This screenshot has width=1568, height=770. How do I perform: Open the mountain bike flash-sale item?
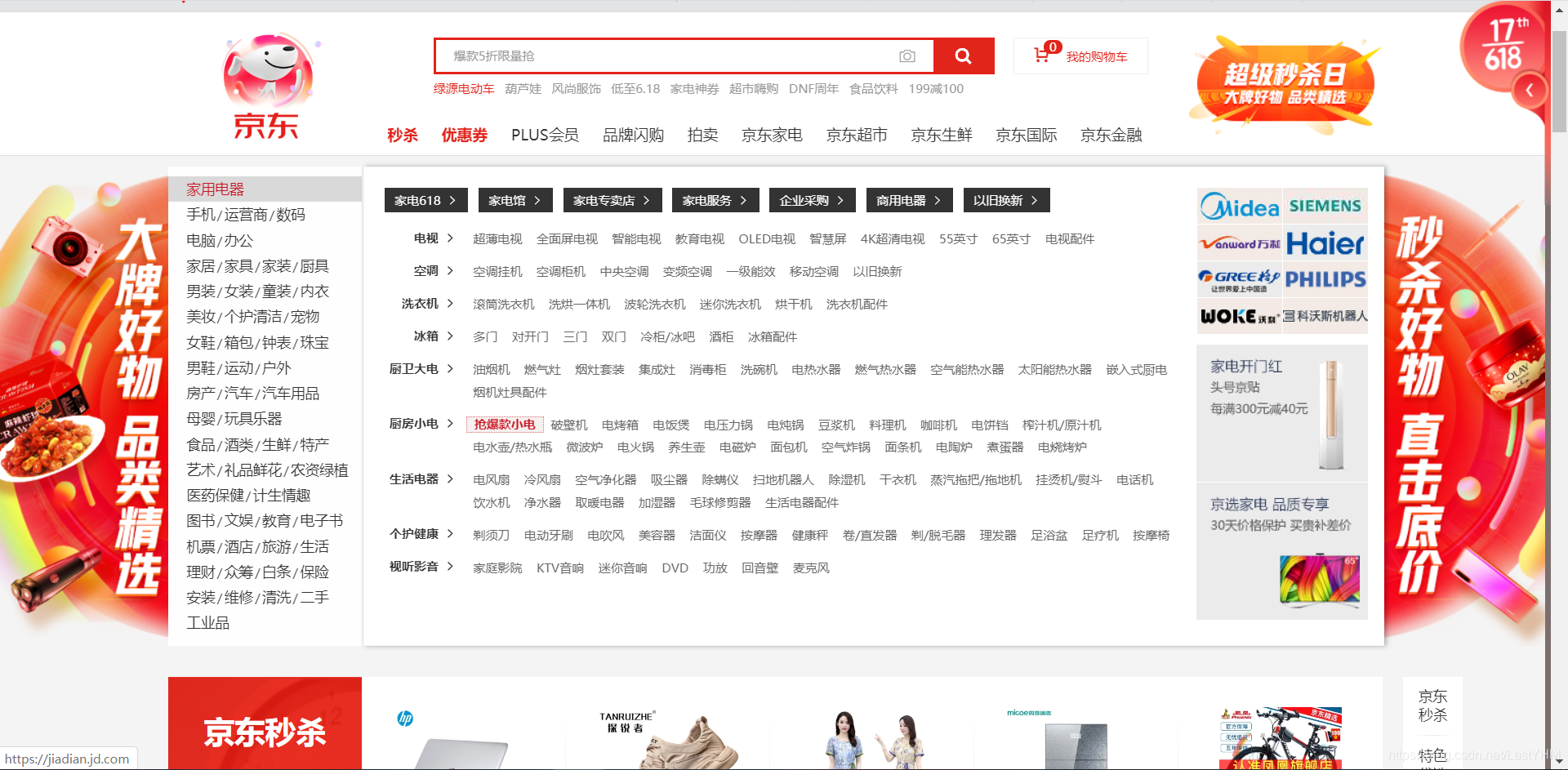point(1281,739)
